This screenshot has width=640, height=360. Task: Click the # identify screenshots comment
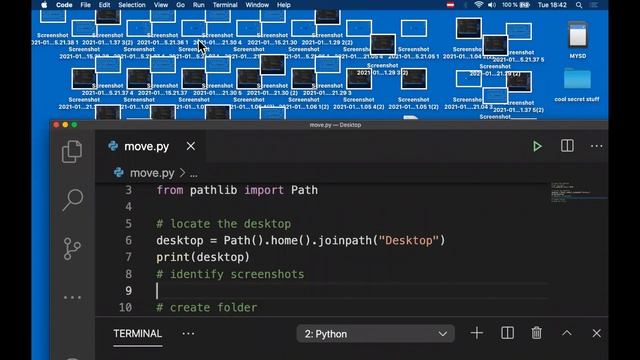[x=230, y=274]
